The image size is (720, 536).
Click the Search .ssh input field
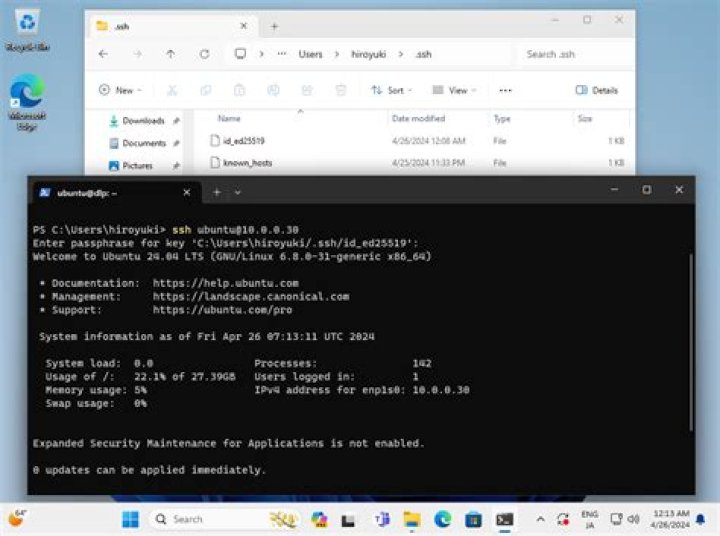[575, 54]
